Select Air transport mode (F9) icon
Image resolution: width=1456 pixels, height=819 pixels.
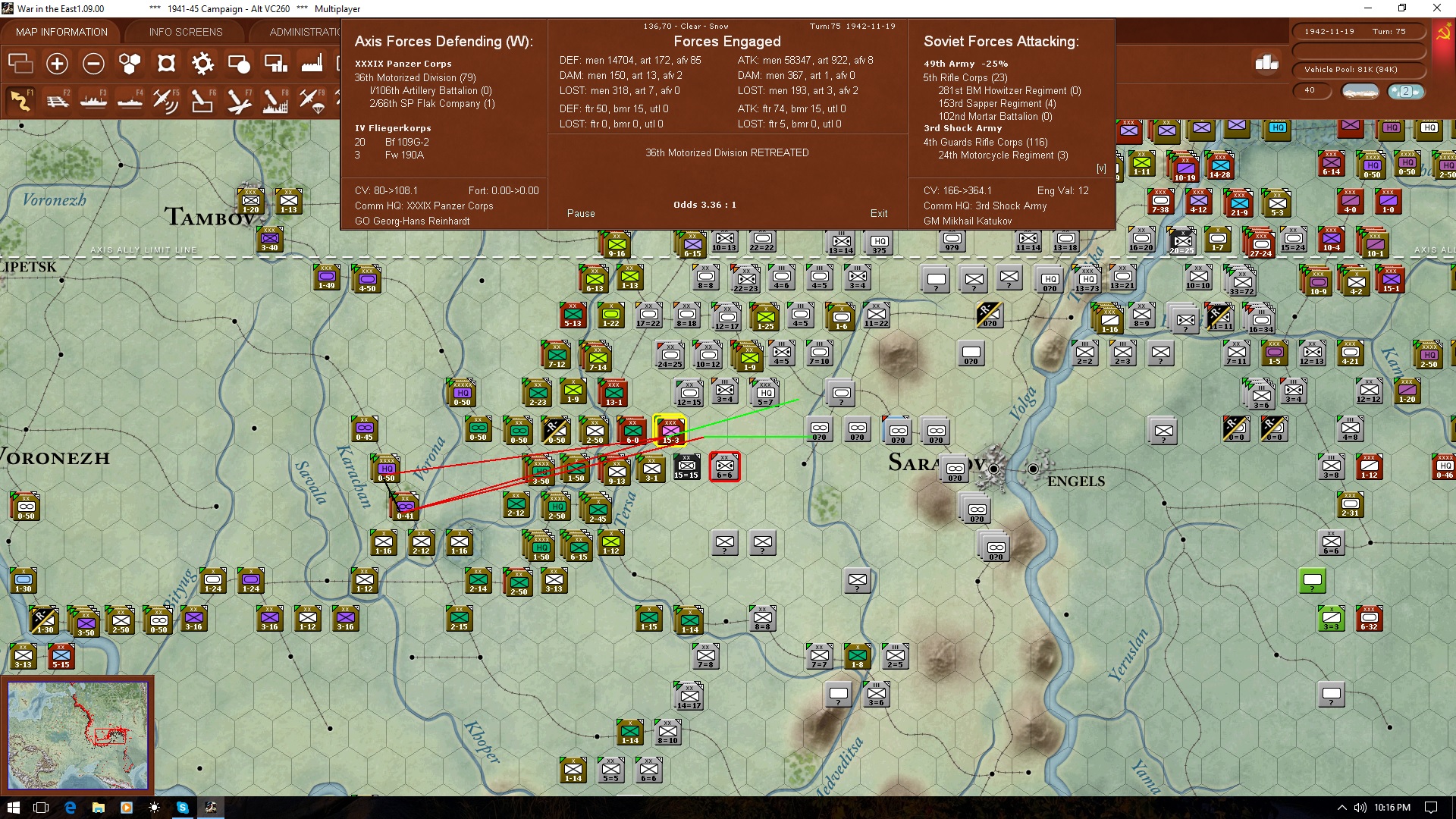(312, 100)
